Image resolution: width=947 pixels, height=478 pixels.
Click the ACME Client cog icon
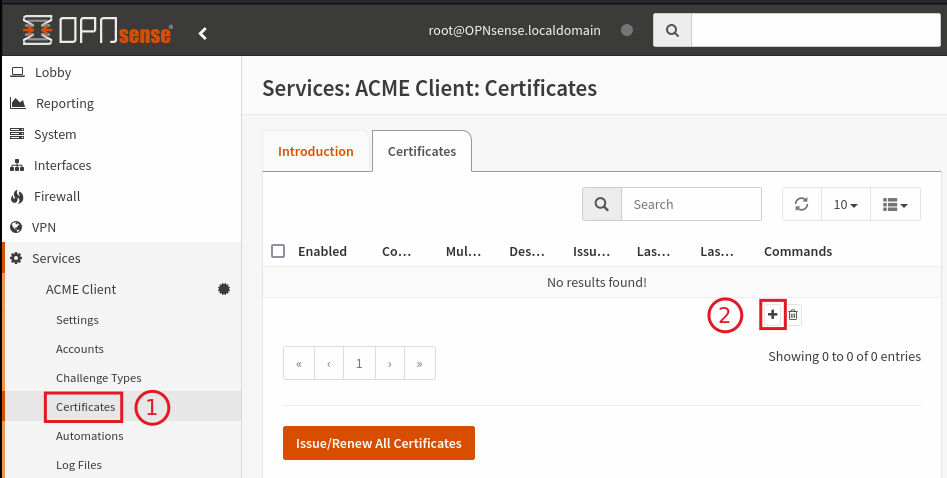pyautogui.click(x=224, y=289)
